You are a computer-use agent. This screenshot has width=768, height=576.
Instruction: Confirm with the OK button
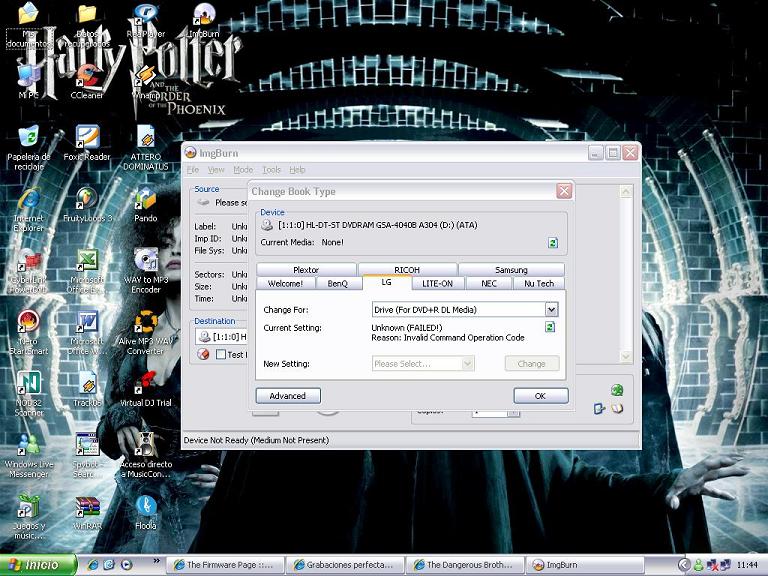(x=541, y=396)
